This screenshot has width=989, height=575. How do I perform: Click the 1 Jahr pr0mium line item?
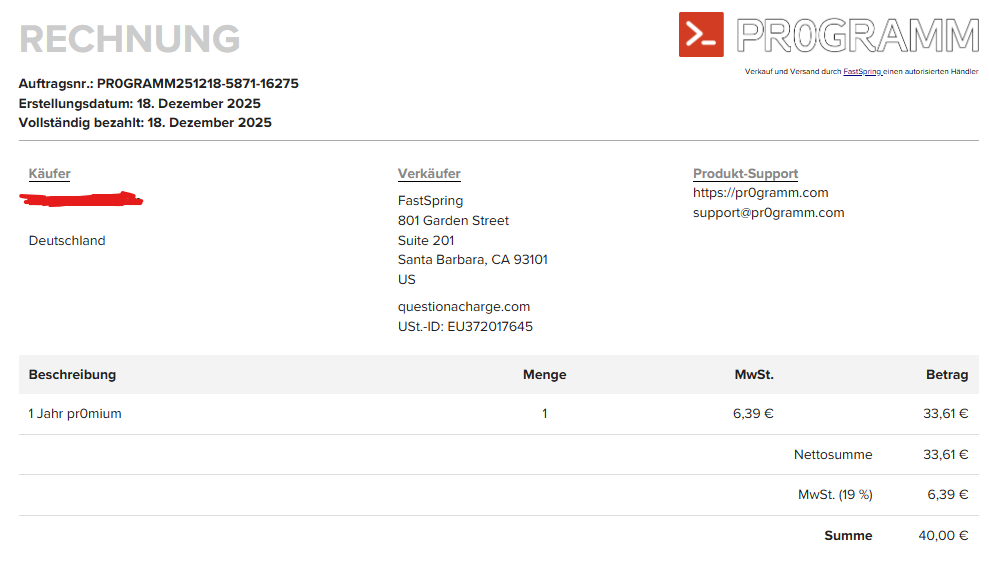click(x=75, y=414)
